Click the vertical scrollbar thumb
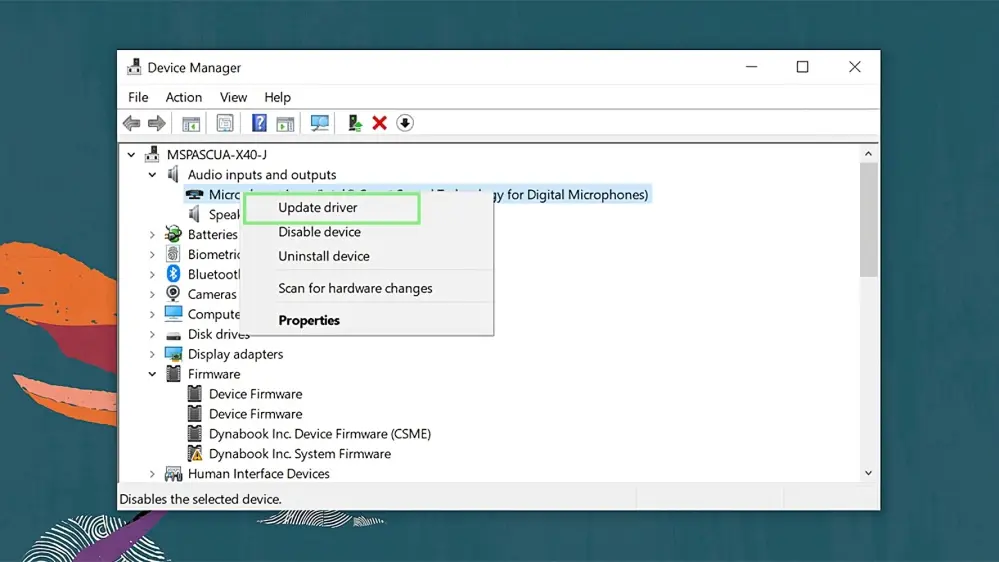999x562 pixels. (868, 220)
